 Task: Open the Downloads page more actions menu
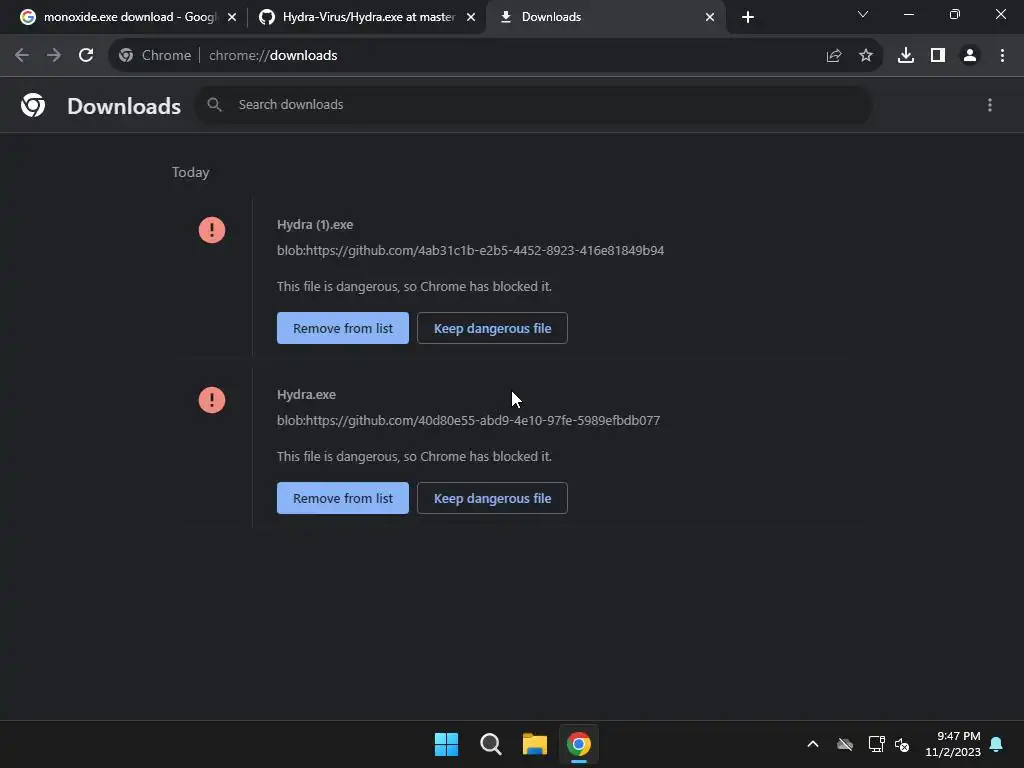coord(989,105)
